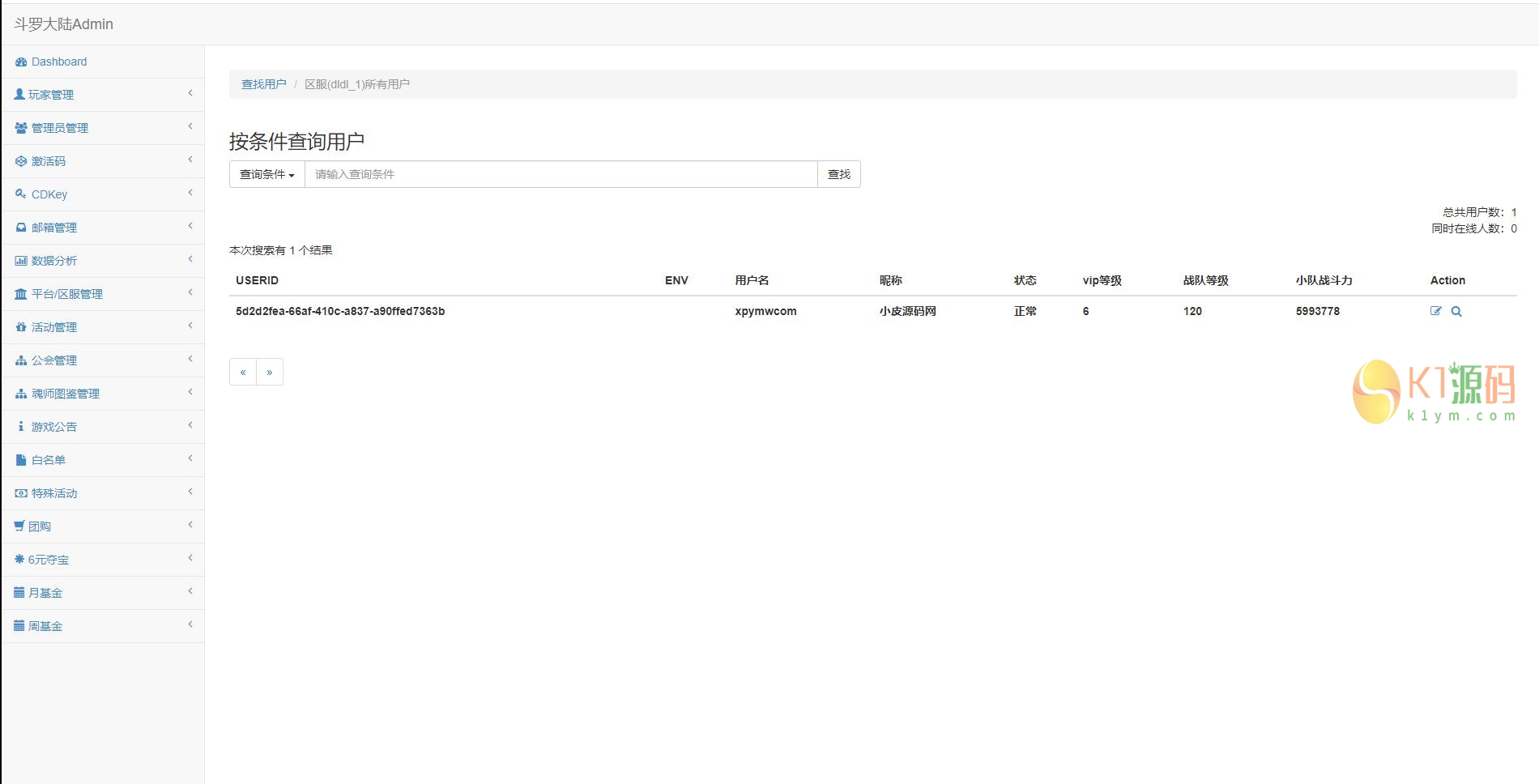Click the 白名单 file icon
1539x784 pixels.
tap(21, 460)
